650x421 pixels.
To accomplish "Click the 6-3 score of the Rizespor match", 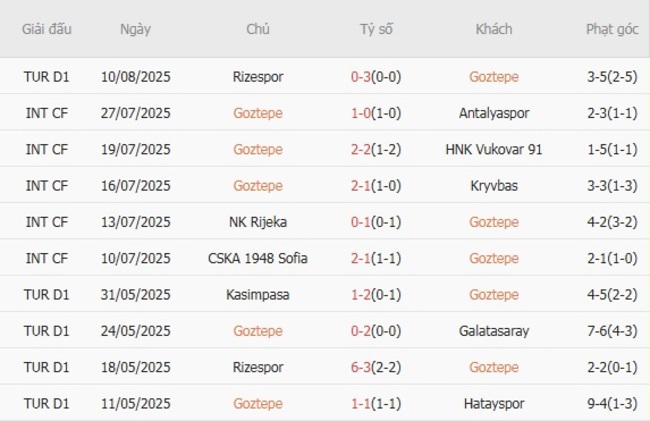I will pyautogui.click(x=363, y=367).
